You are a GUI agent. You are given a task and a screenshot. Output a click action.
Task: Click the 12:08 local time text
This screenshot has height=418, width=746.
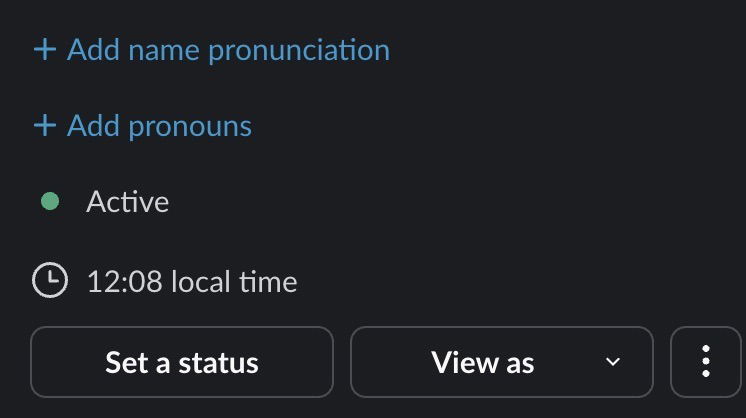pyautogui.click(x=192, y=282)
